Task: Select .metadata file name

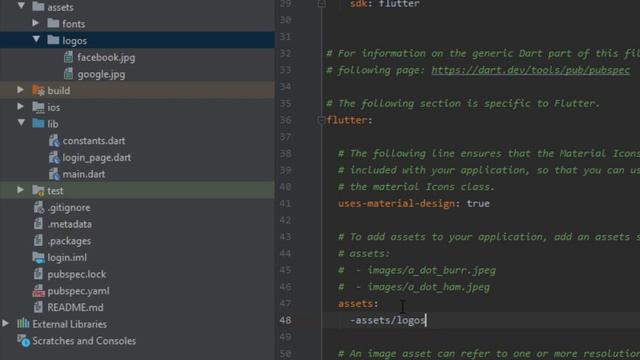Action: (x=69, y=224)
